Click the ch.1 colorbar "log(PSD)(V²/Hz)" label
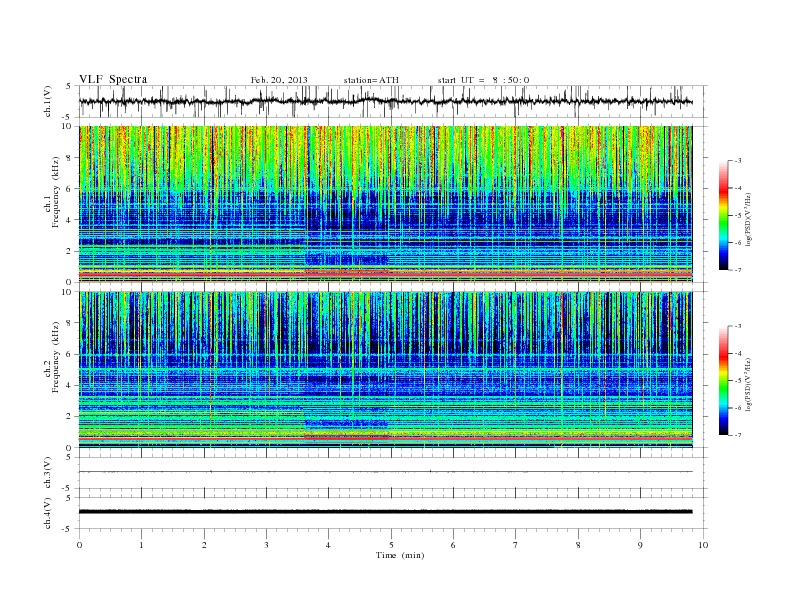The image size is (792, 612). [748, 219]
